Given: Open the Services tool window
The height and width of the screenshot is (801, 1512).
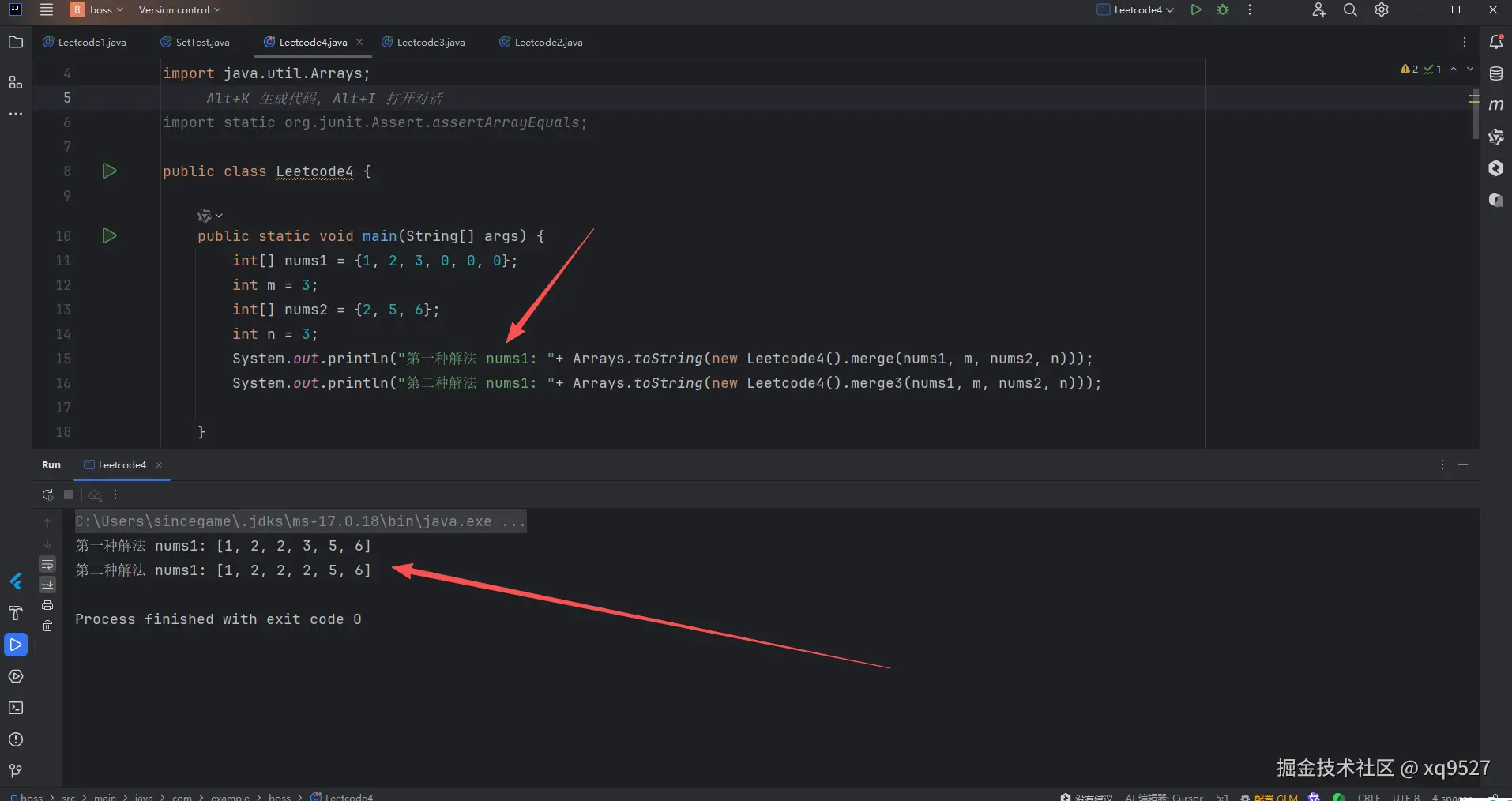Looking at the screenshot, I should (16, 677).
